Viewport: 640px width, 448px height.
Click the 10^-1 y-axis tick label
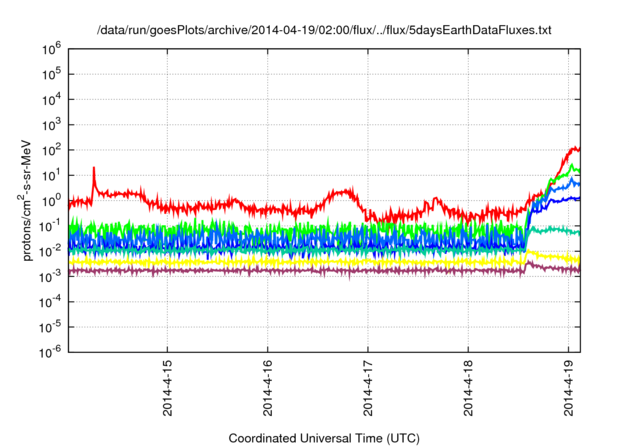(51, 226)
